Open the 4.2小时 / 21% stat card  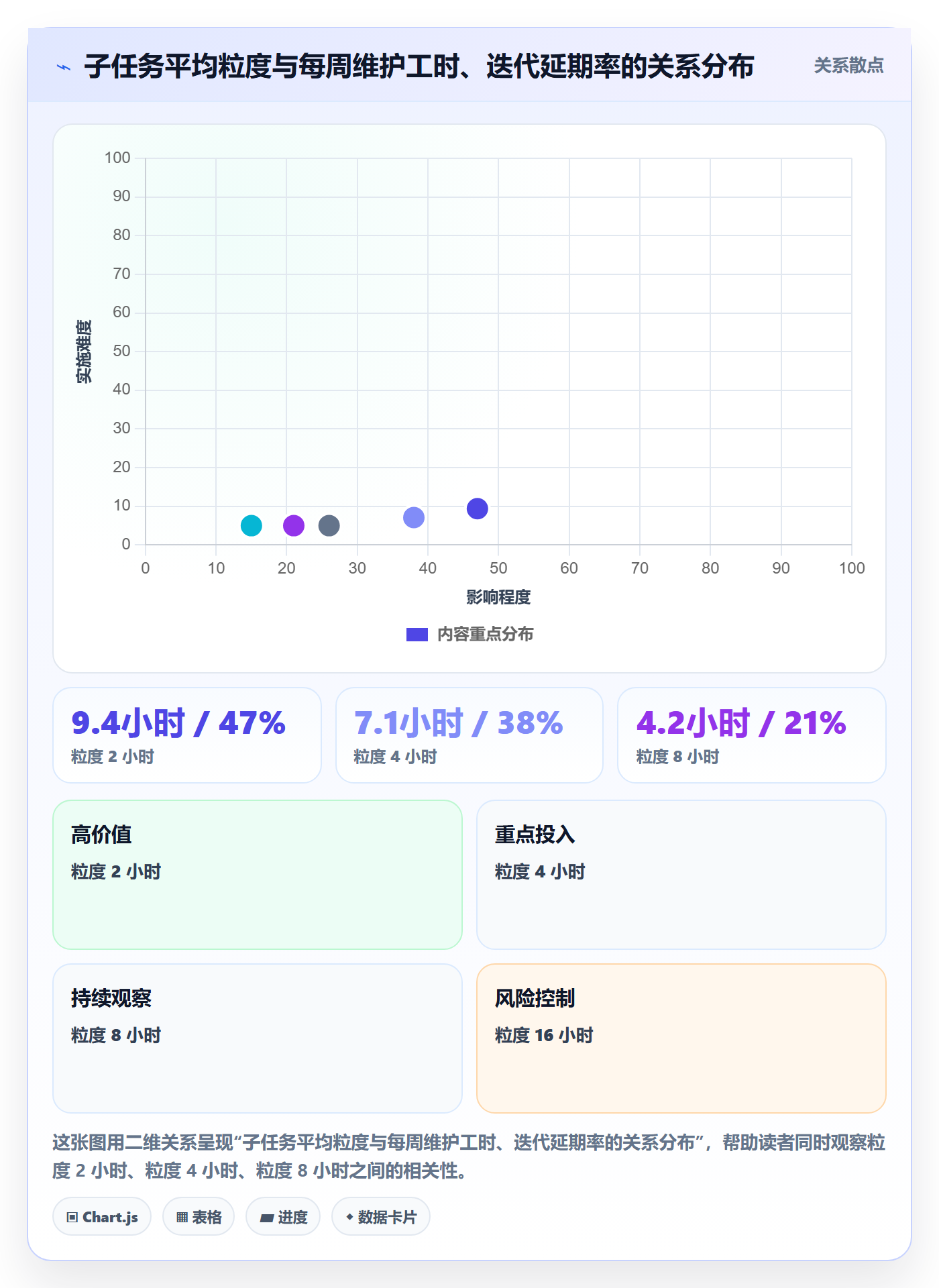click(x=752, y=735)
